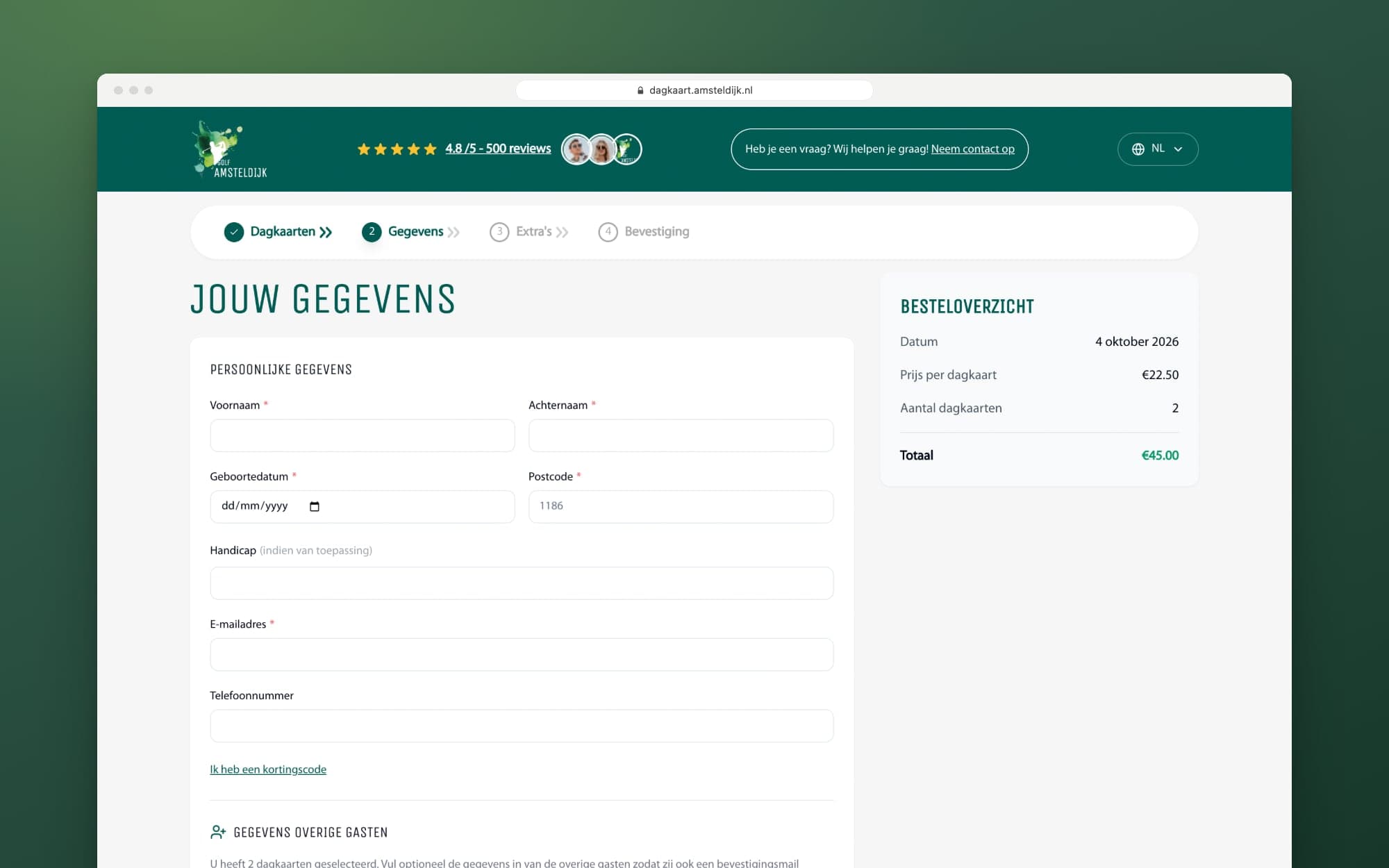Click the Golf Amsteldijk logo
Image resolution: width=1389 pixels, height=868 pixels.
230,149
